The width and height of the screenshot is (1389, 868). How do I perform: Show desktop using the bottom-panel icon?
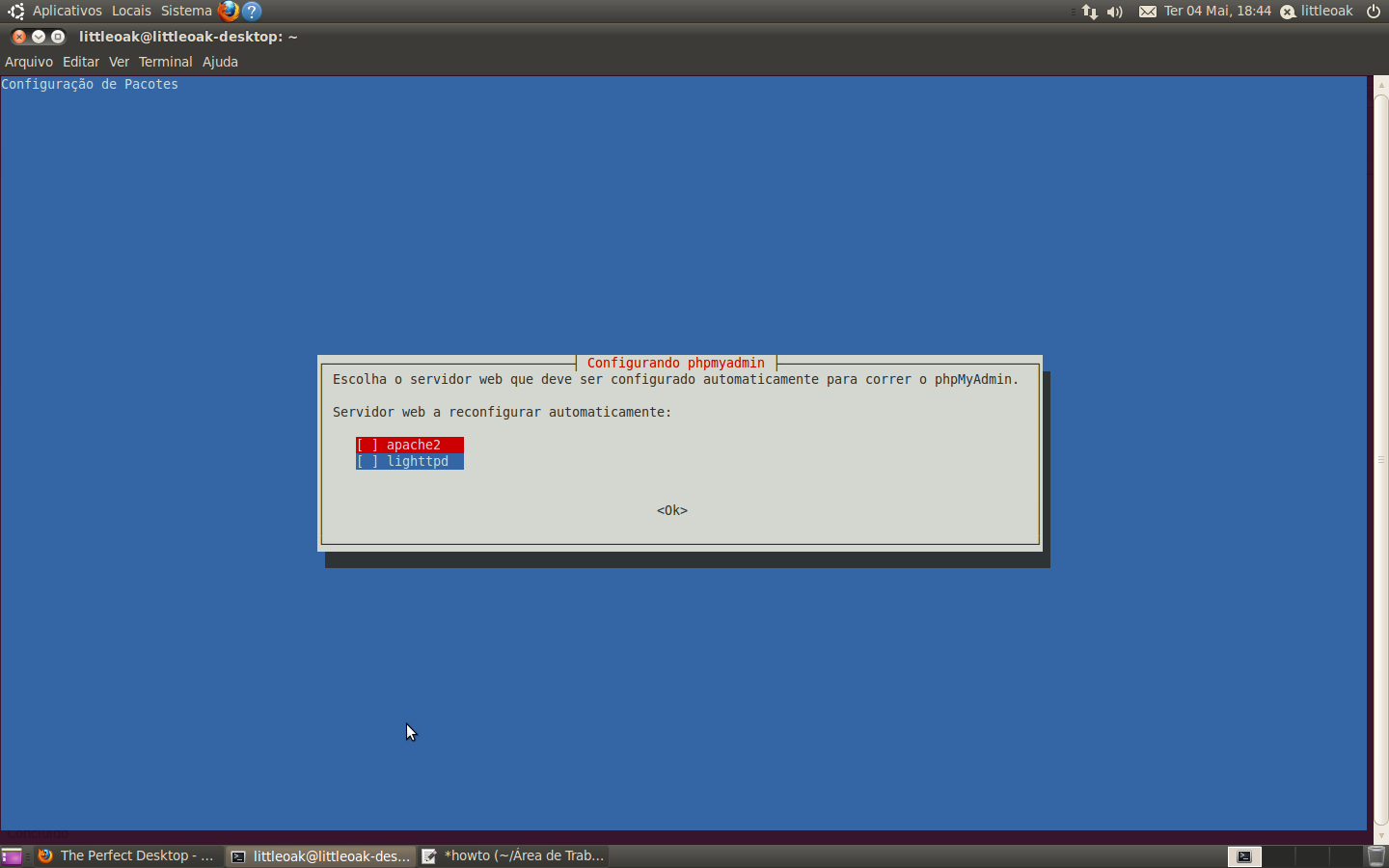12,855
